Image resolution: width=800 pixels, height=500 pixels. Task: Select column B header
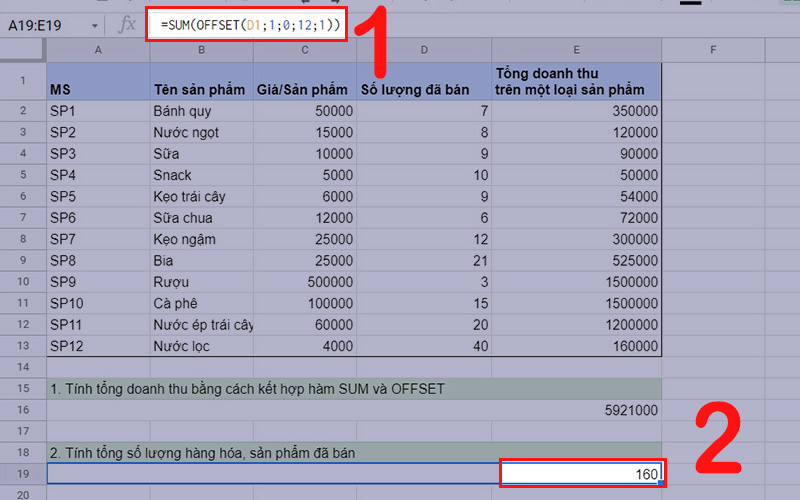click(202, 50)
